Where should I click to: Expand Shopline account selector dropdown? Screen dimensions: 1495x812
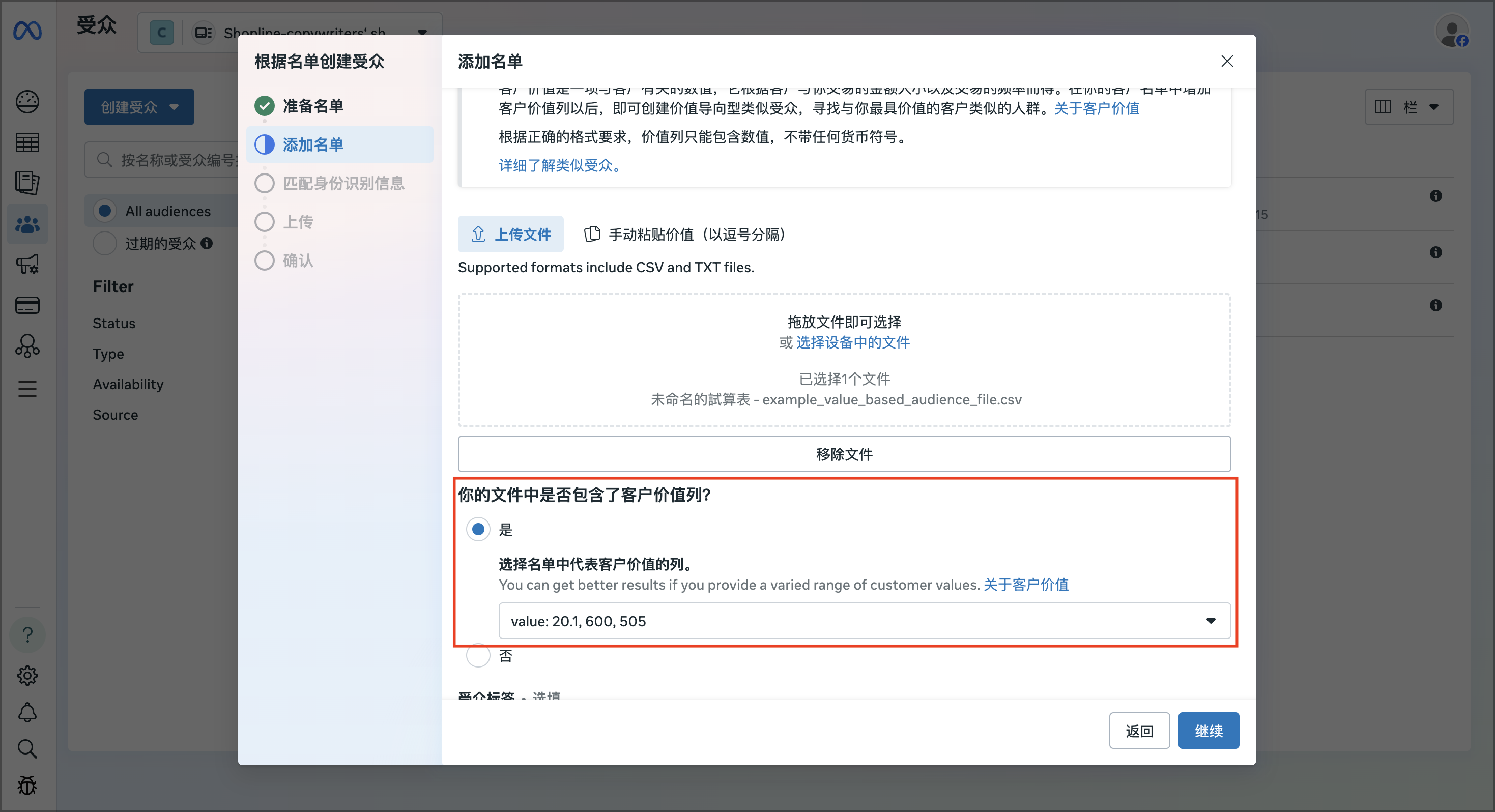tap(422, 33)
